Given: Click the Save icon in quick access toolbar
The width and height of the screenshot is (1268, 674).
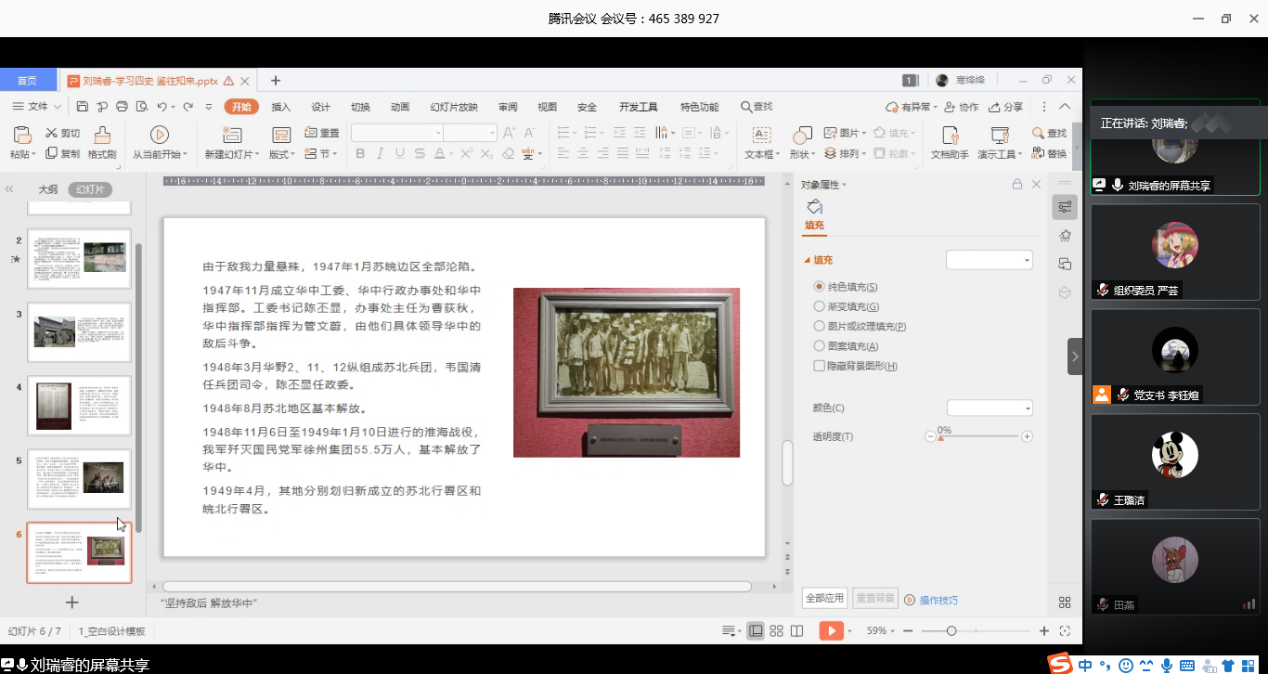Looking at the screenshot, I should (x=82, y=107).
